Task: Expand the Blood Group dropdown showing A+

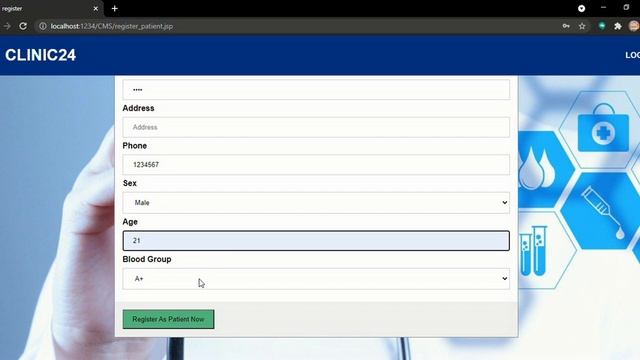Action: 316,278
